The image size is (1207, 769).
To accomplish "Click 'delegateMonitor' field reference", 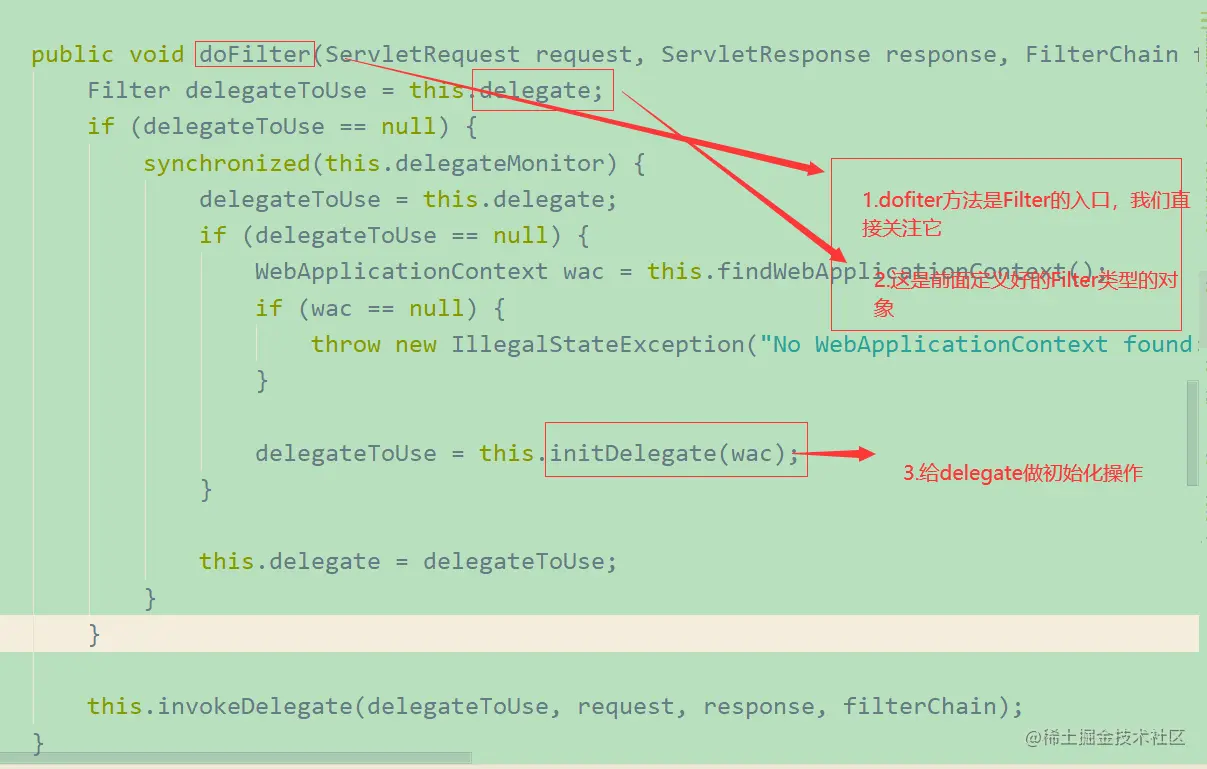I will (x=501, y=163).
